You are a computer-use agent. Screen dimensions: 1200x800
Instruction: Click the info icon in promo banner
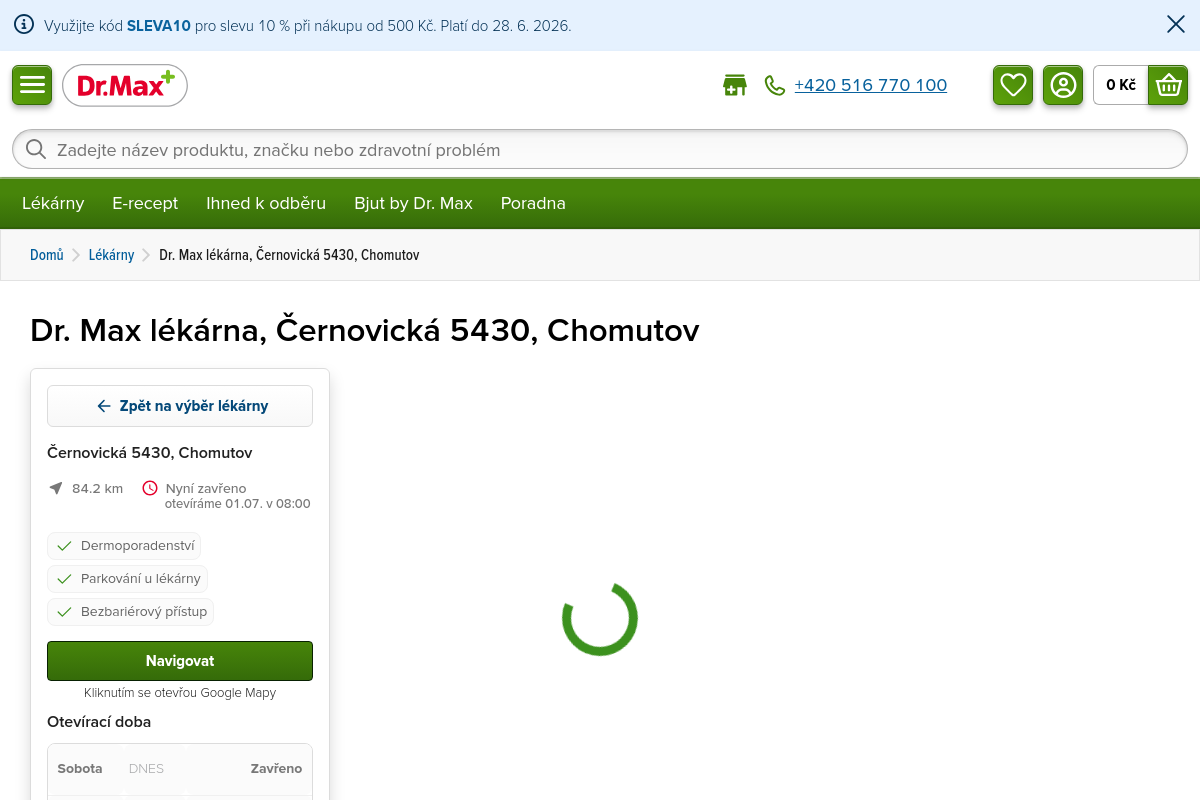[x=24, y=25]
